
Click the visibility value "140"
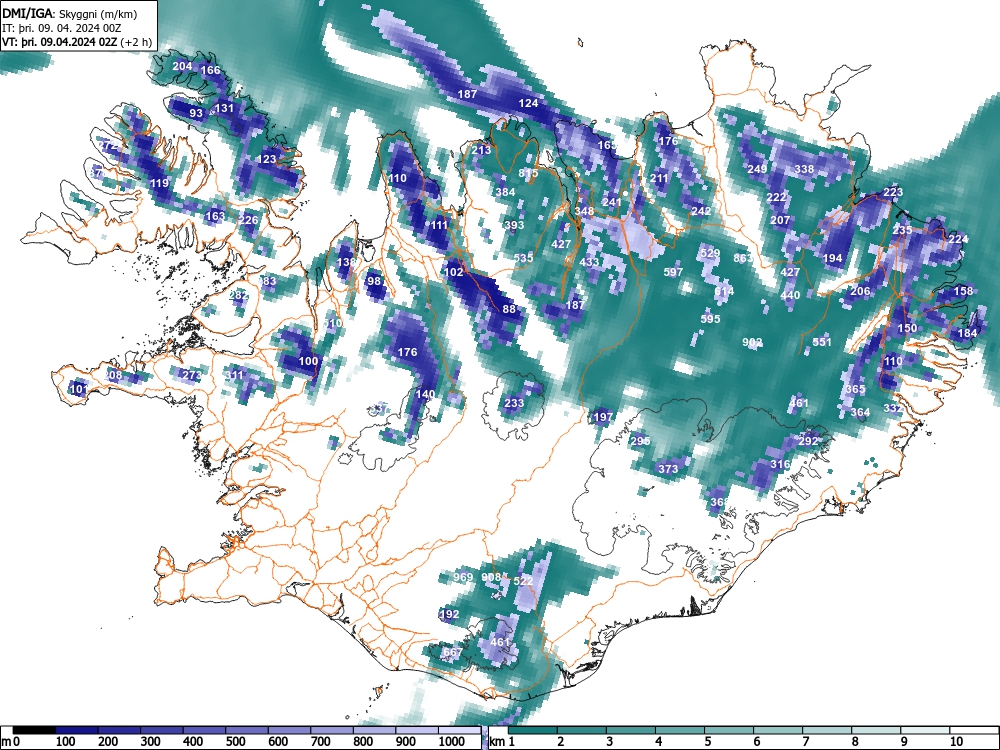pyautogui.click(x=425, y=394)
